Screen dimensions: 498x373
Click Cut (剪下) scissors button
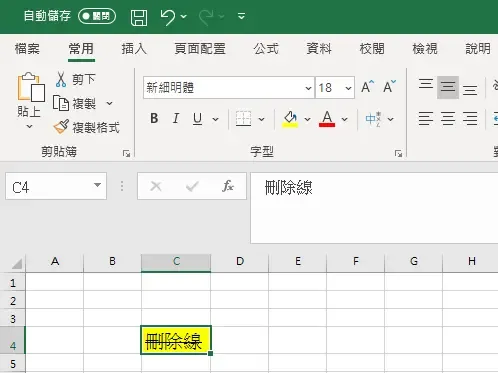click(75, 79)
